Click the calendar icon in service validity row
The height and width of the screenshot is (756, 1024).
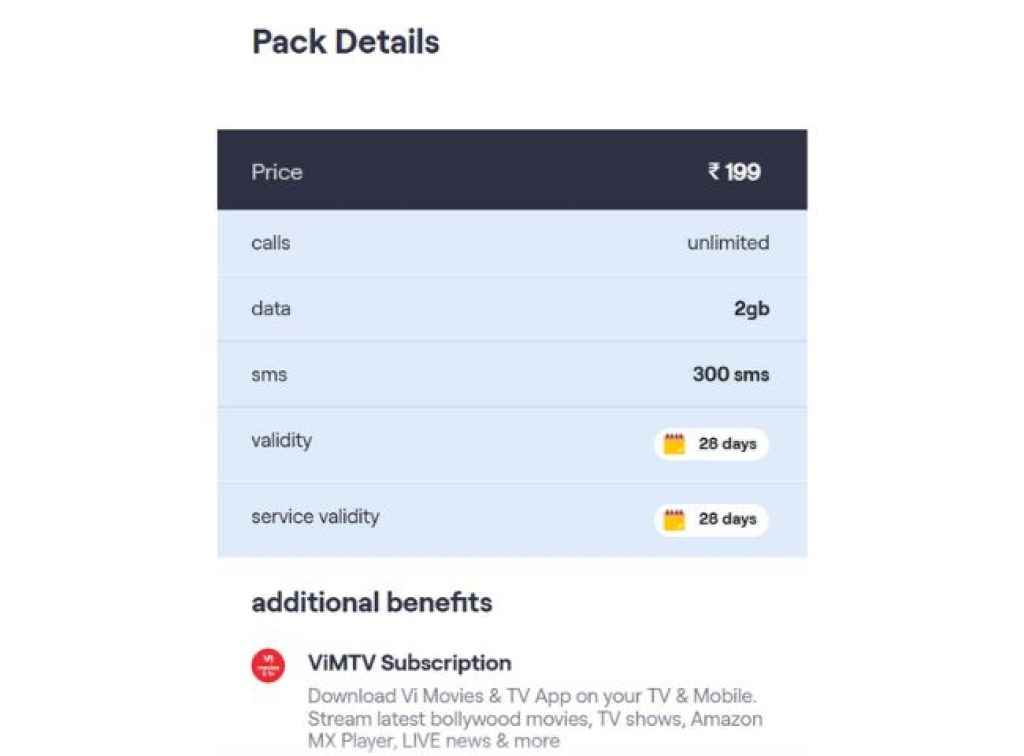[x=675, y=519]
